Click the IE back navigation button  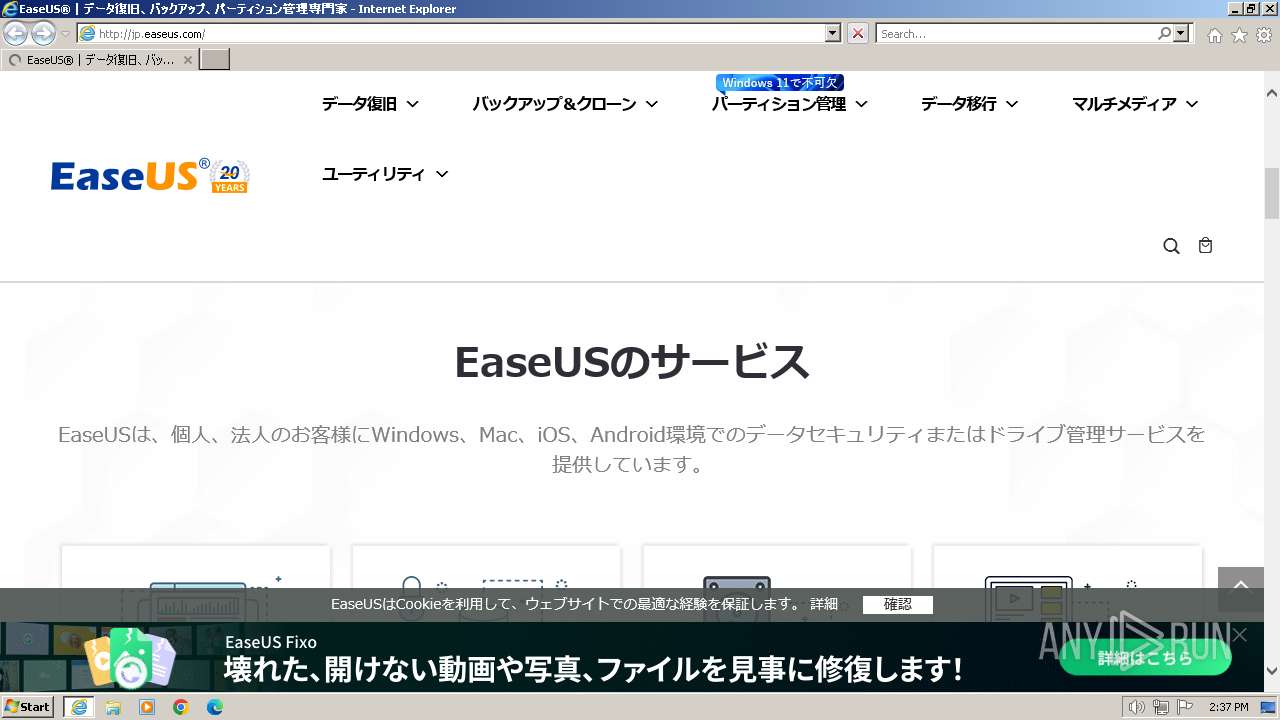tap(16, 34)
